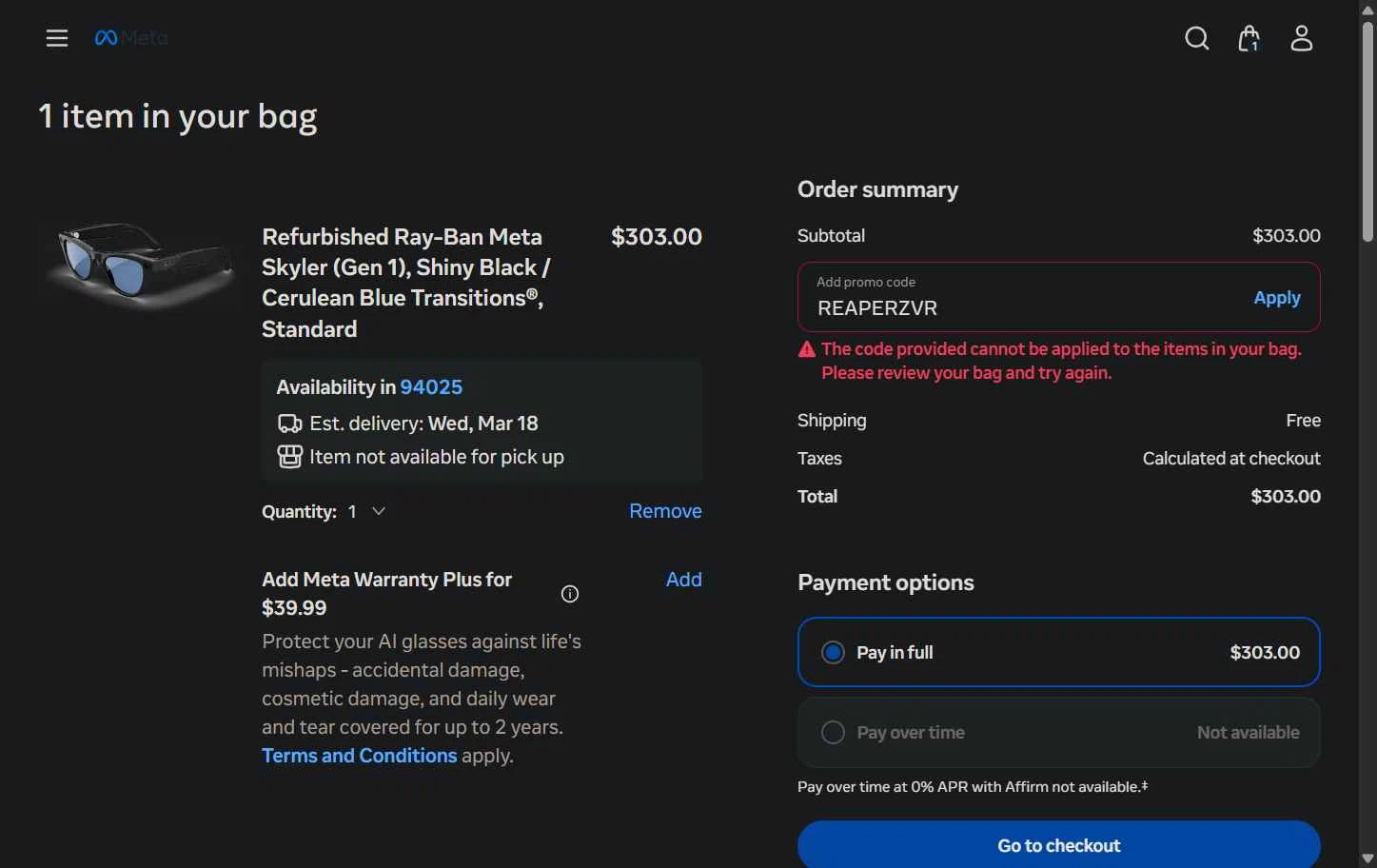Open the hamburger navigation menu
1377x868 pixels.
point(57,38)
